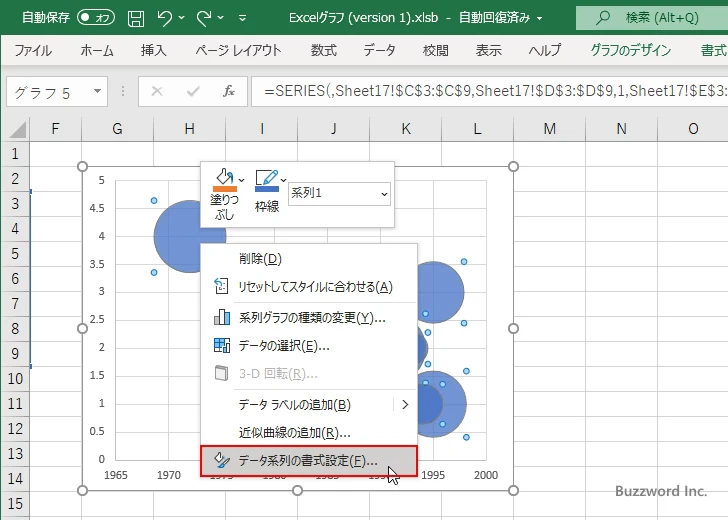Click the 4.5 vertical axis label
This screenshot has height=520, width=728.
pos(97,208)
